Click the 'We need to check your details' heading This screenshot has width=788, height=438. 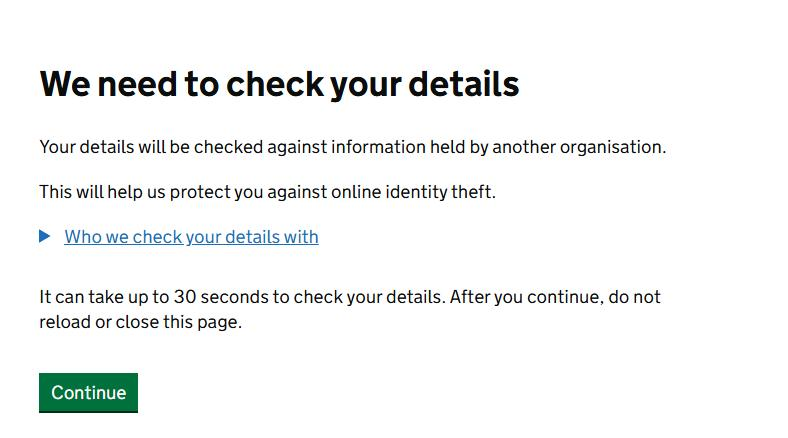coord(279,84)
